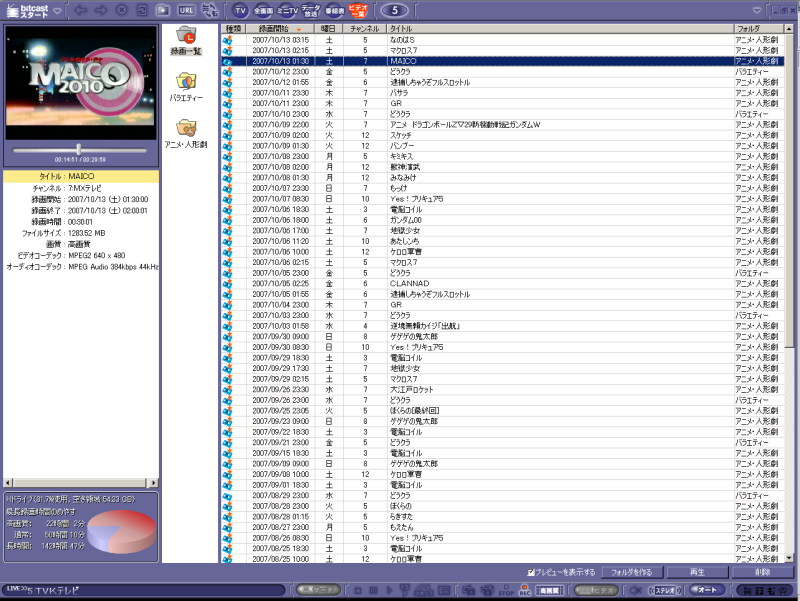Image resolution: width=800 pixels, height=601 pixels.
Task: Open the dropdown arrow at the toolbar's right end
Action: pyautogui.click(x=757, y=10)
